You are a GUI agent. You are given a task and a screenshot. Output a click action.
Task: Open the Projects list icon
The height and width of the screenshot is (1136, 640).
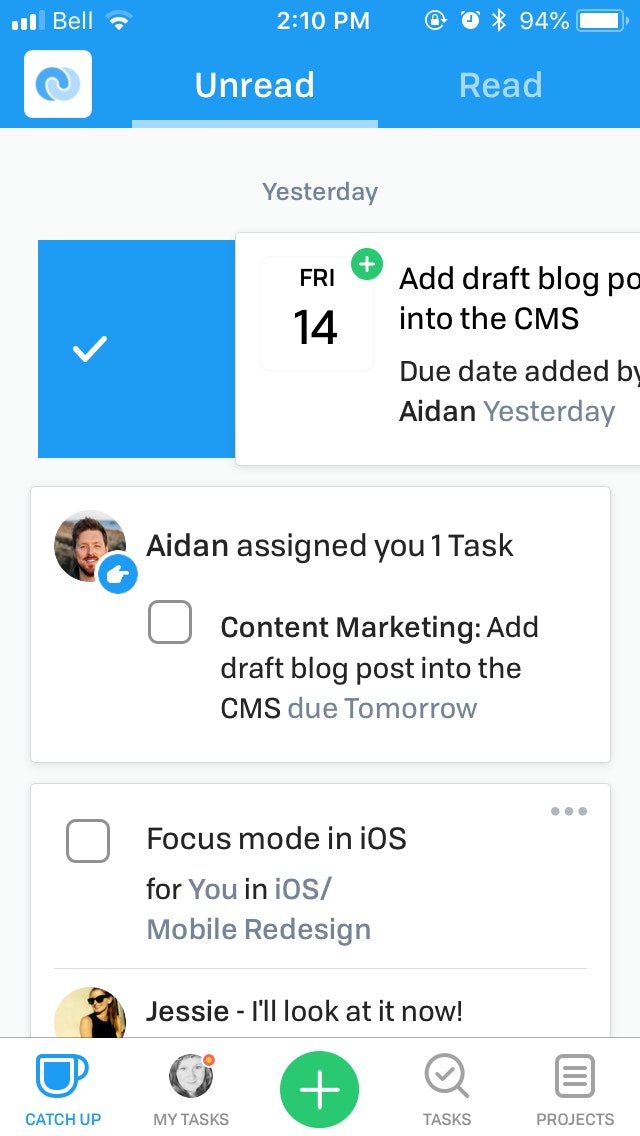(575, 1076)
